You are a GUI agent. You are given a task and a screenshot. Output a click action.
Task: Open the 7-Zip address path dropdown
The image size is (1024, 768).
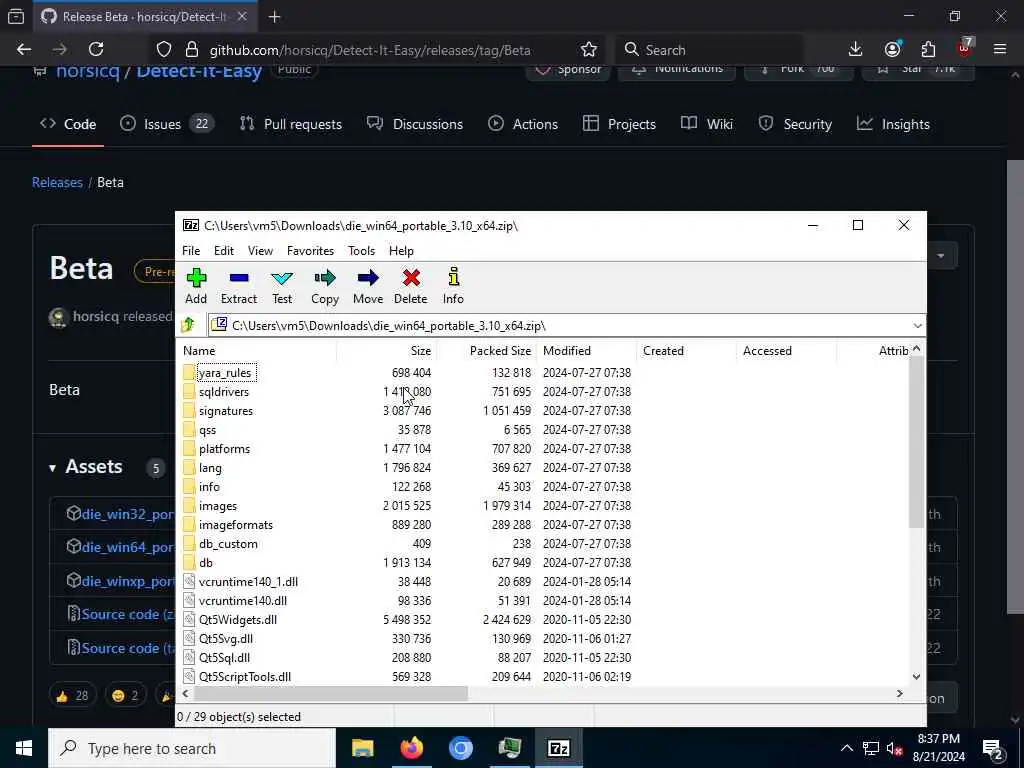[917, 325]
